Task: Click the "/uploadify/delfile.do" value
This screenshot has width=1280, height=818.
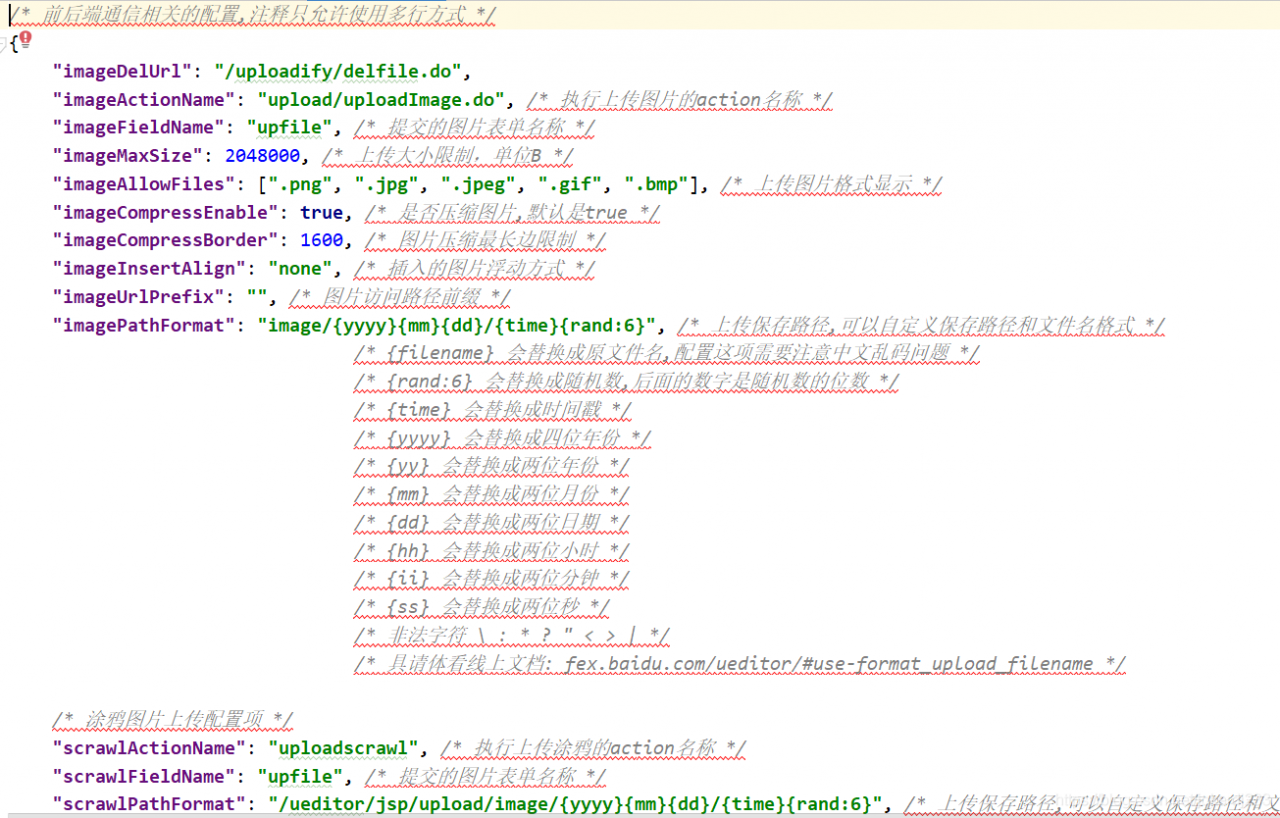Action: [336, 71]
